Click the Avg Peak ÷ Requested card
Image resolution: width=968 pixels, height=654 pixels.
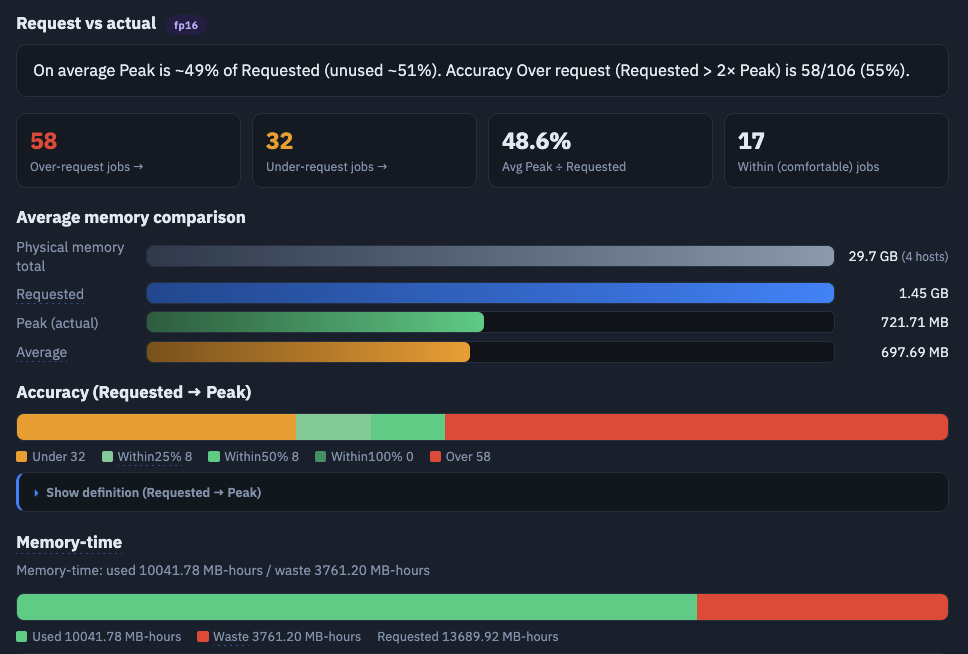[x=600, y=150]
